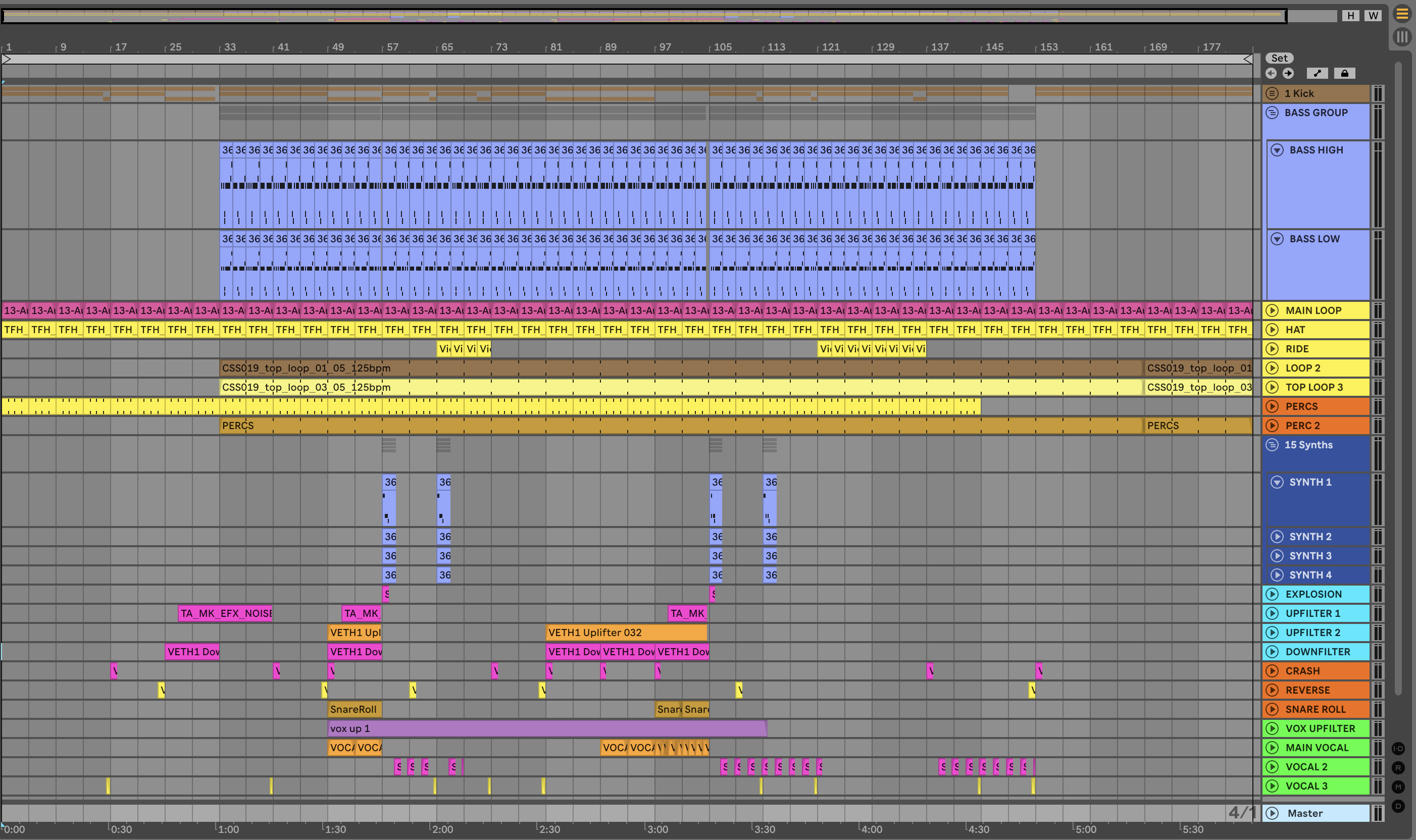
Task: Jump to the next locator arrow
Action: tap(1288, 73)
